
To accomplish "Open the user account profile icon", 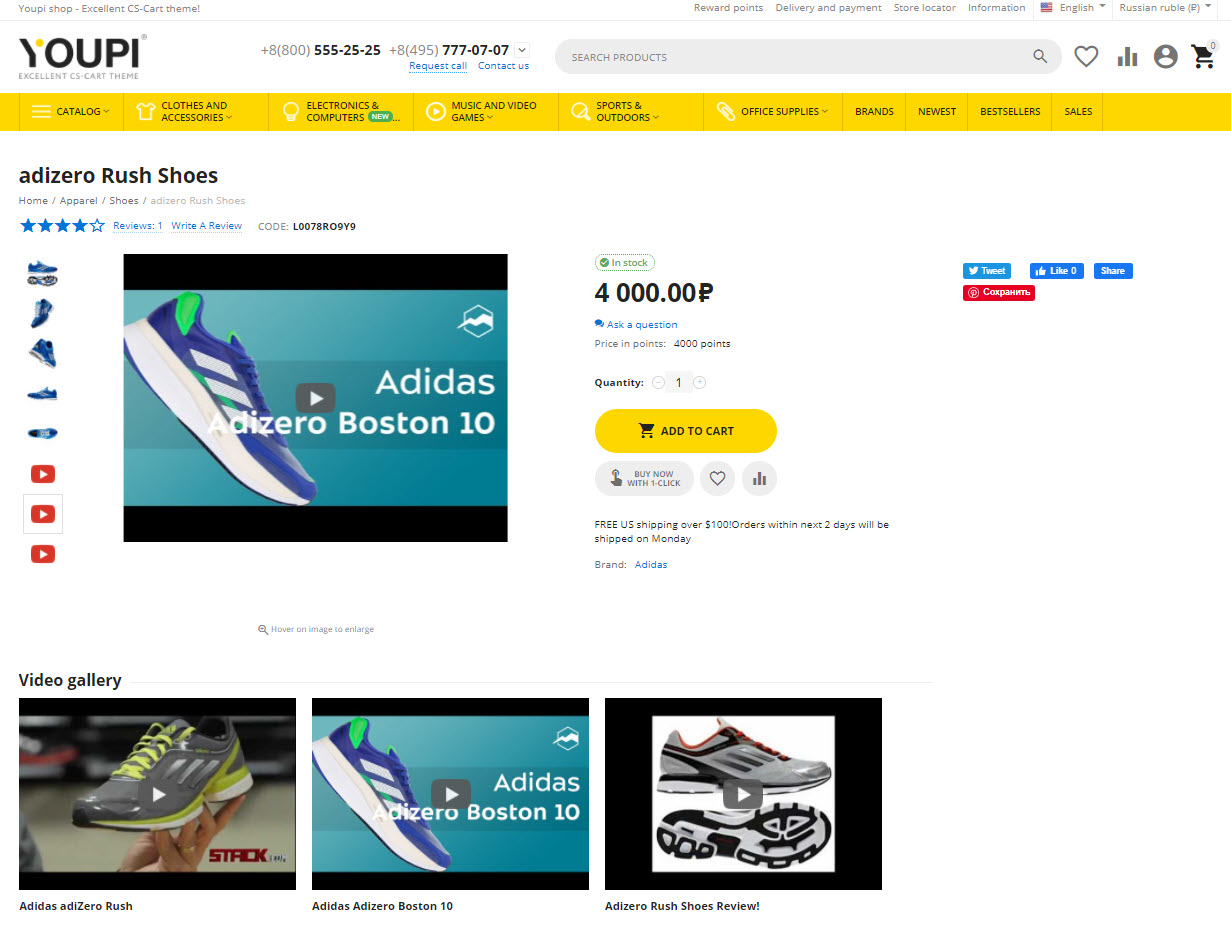I will point(1165,57).
